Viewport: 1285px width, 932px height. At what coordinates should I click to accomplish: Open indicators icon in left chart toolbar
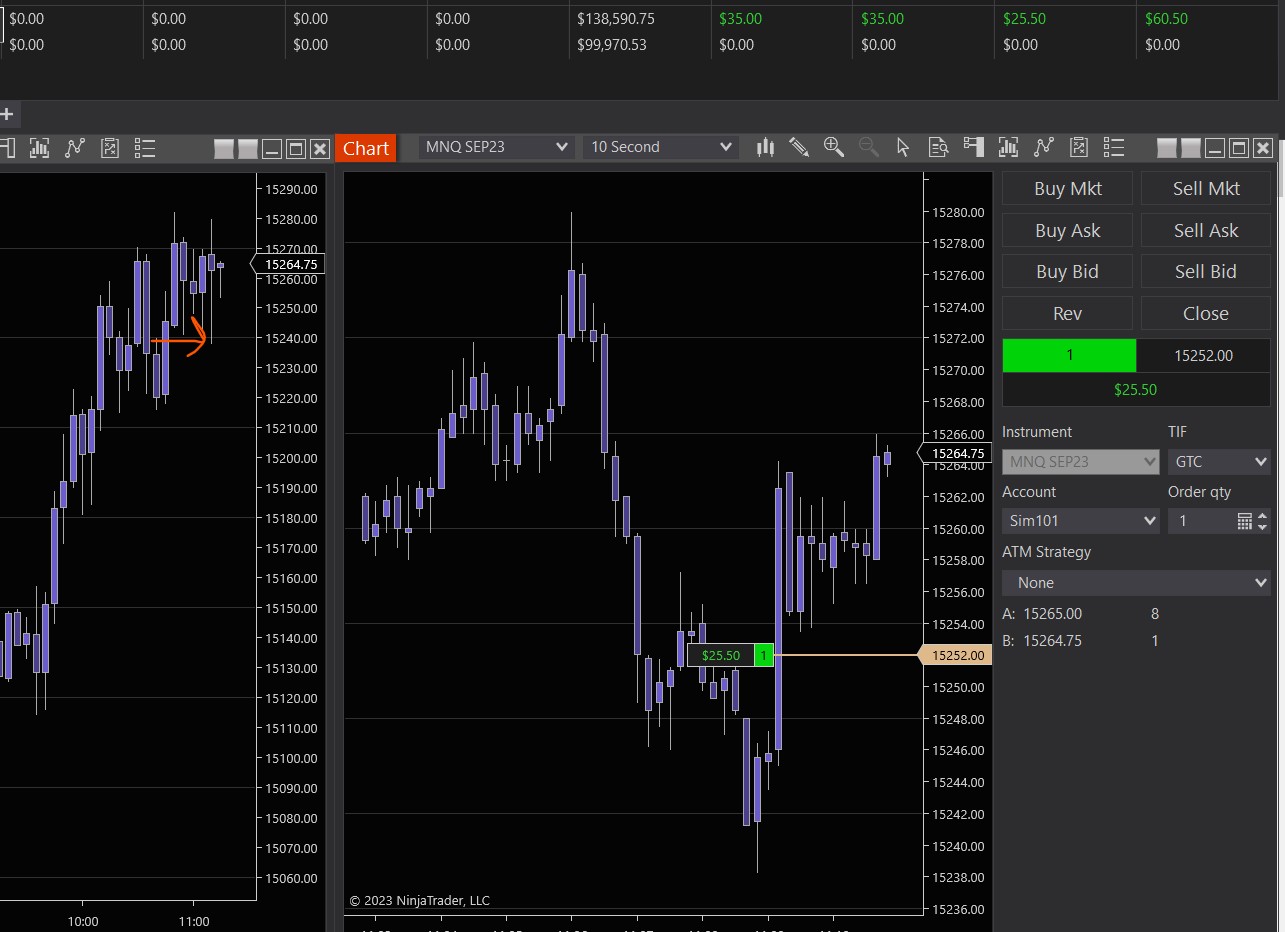(40, 148)
